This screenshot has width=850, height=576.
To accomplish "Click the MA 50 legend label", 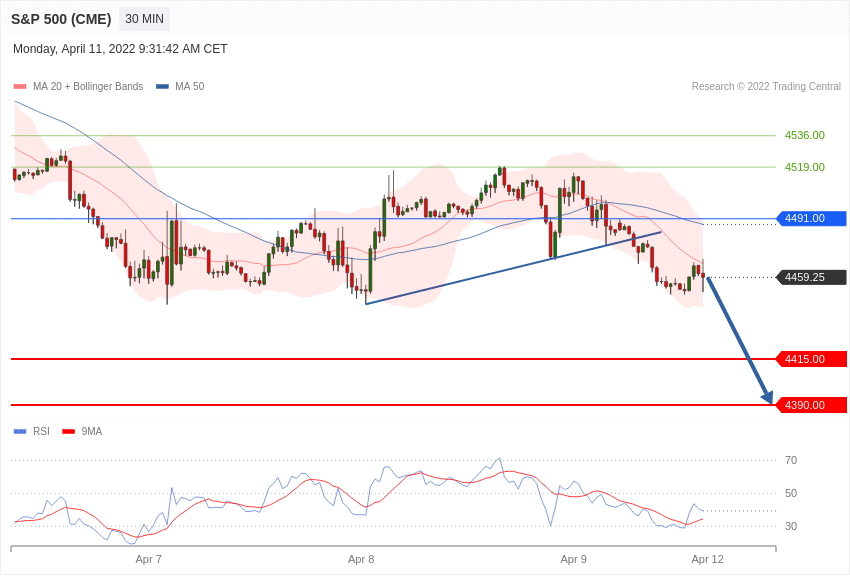I will [190, 86].
